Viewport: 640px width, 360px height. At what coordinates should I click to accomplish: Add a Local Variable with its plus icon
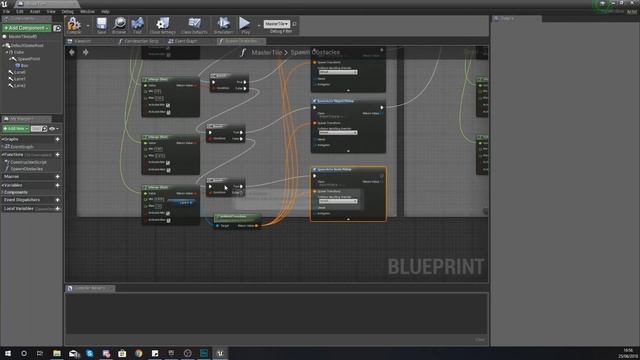pyautogui.click(x=58, y=209)
